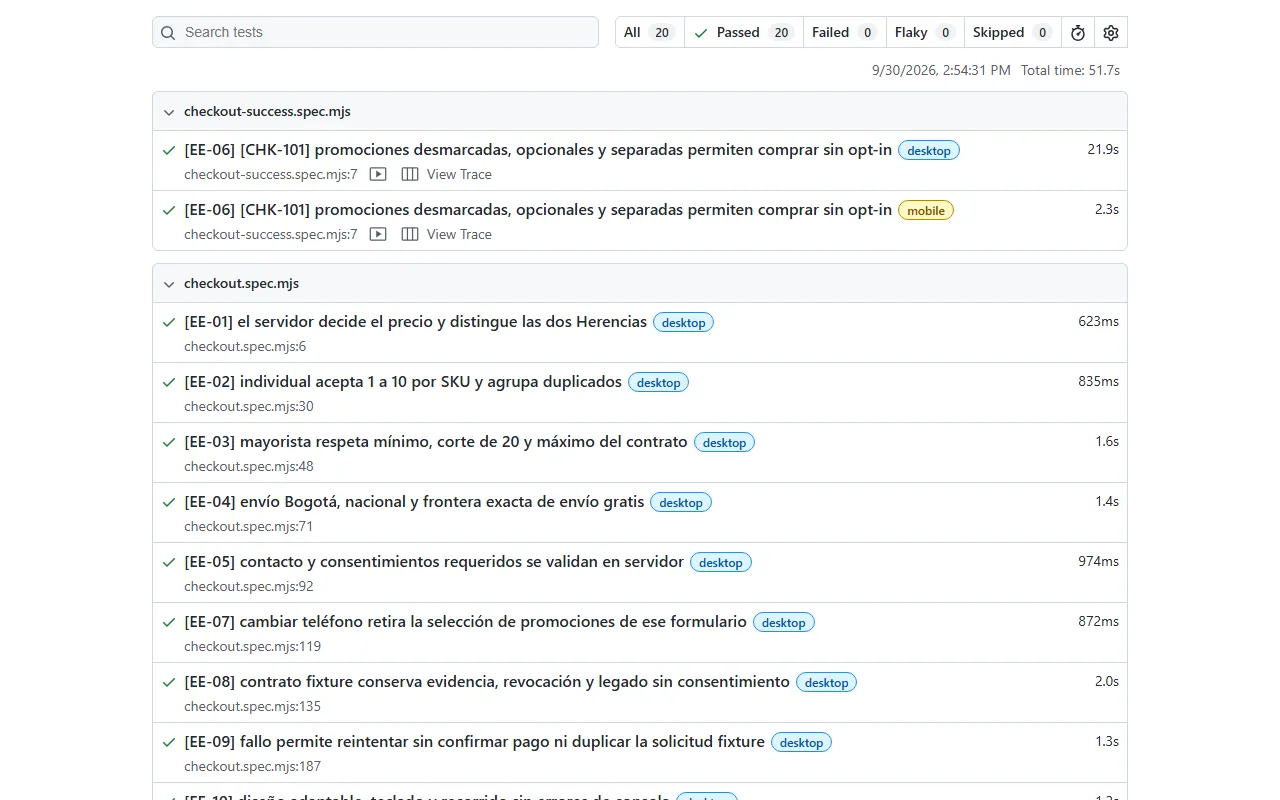Click the desktop tag on the EE-07 row
Viewport: 1280px width, 800px height.
[x=784, y=623]
